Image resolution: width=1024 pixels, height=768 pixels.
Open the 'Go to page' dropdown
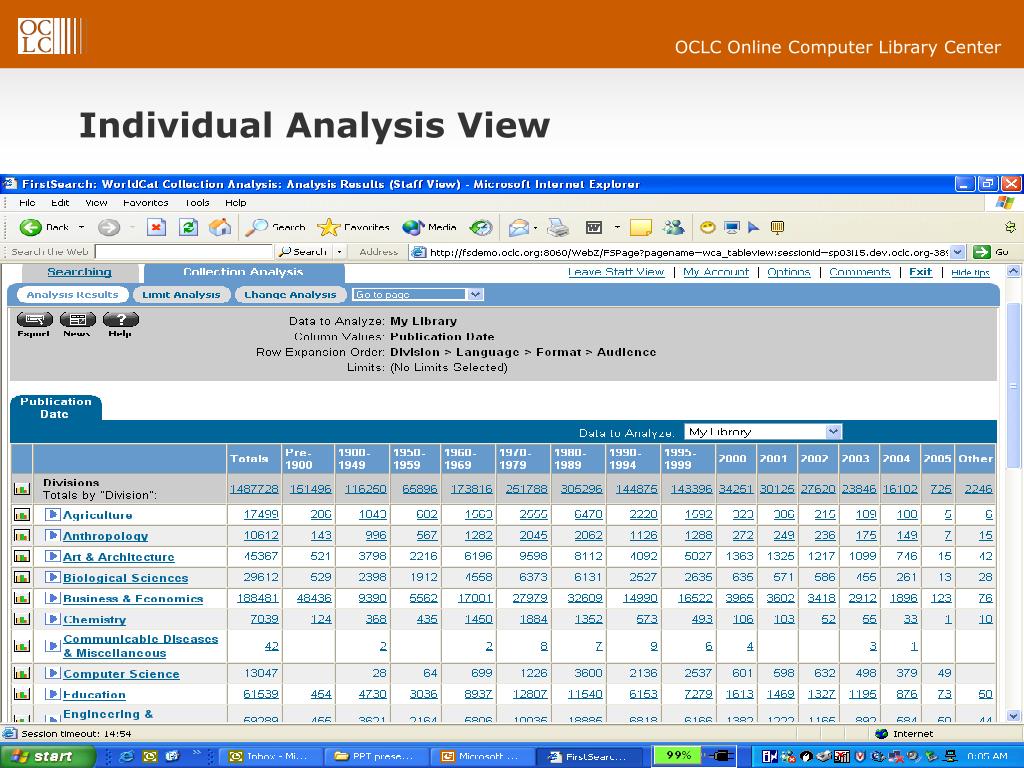pyautogui.click(x=417, y=295)
